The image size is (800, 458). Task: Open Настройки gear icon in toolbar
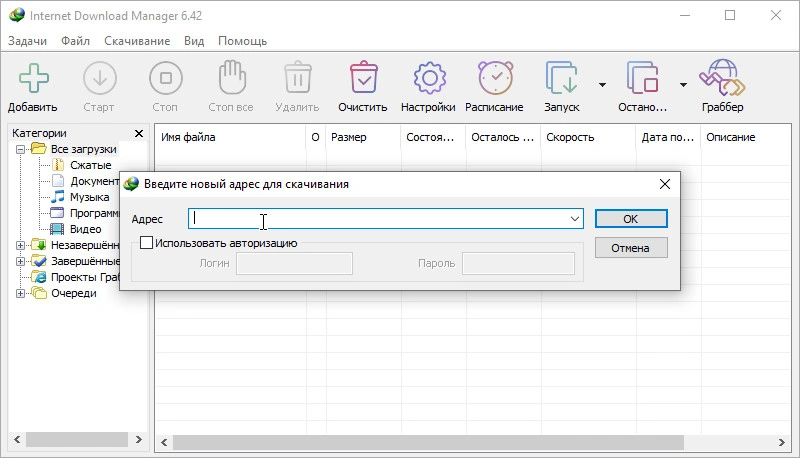click(x=428, y=78)
